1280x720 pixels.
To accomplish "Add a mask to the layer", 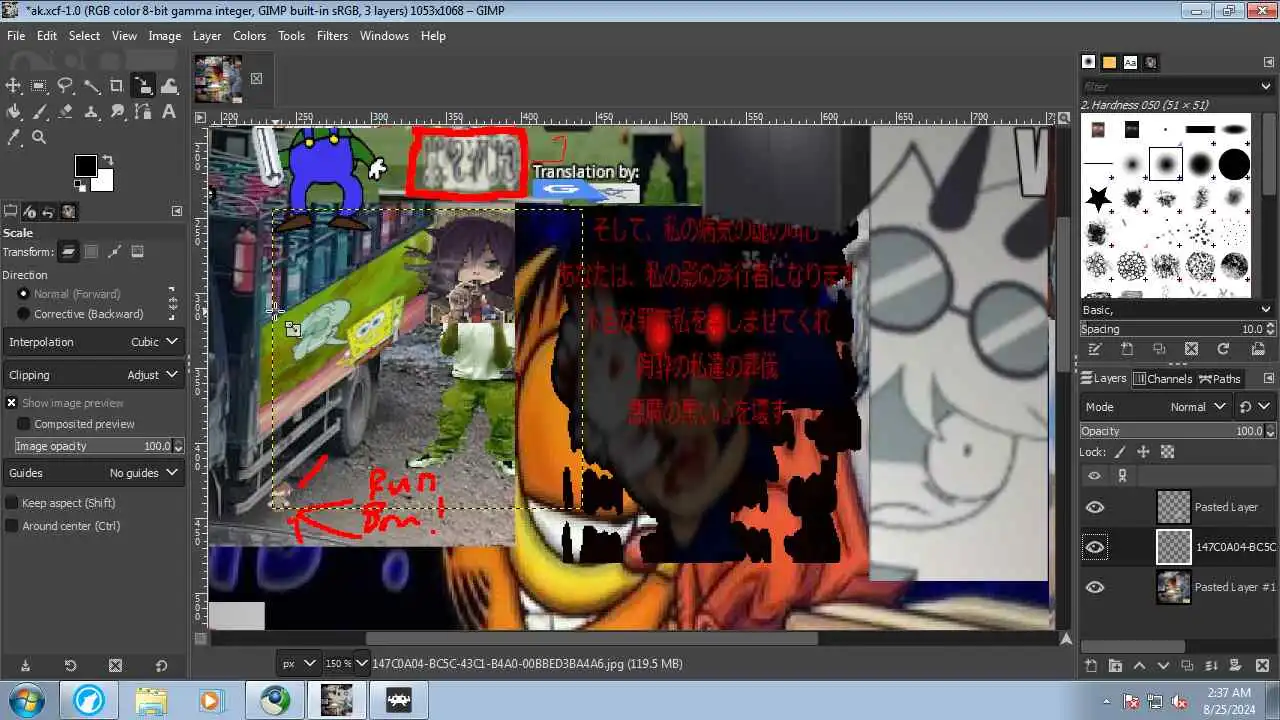I will 1237,666.
